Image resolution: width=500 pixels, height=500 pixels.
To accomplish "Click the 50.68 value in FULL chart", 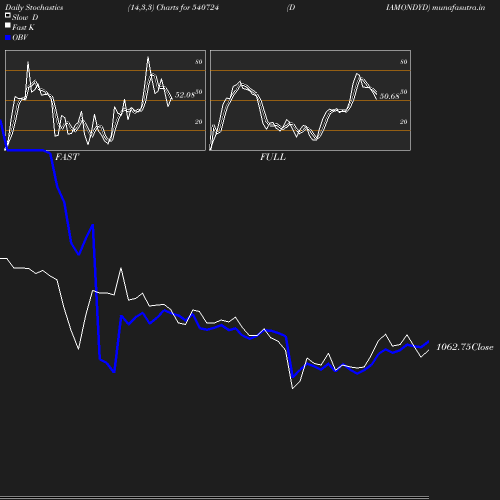I will click(x=389, y=96).
